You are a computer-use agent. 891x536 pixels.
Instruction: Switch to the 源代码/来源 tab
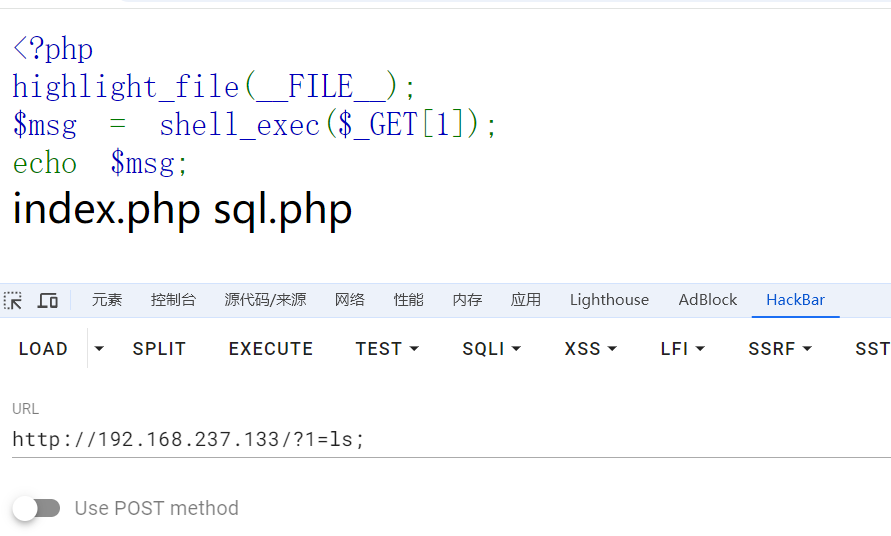(265, 300)
